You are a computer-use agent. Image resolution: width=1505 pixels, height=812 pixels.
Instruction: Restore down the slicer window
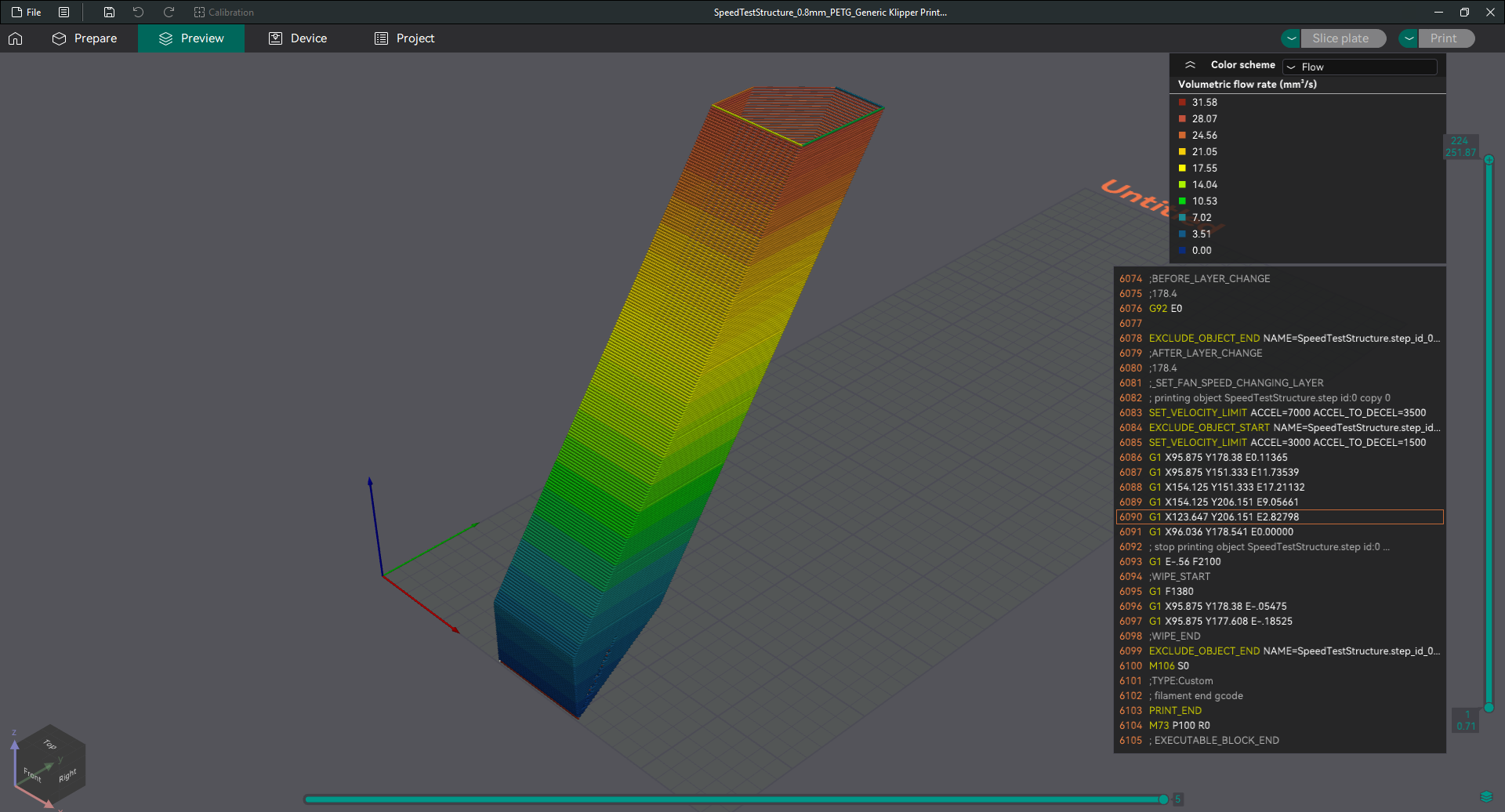click(1464, 13)
